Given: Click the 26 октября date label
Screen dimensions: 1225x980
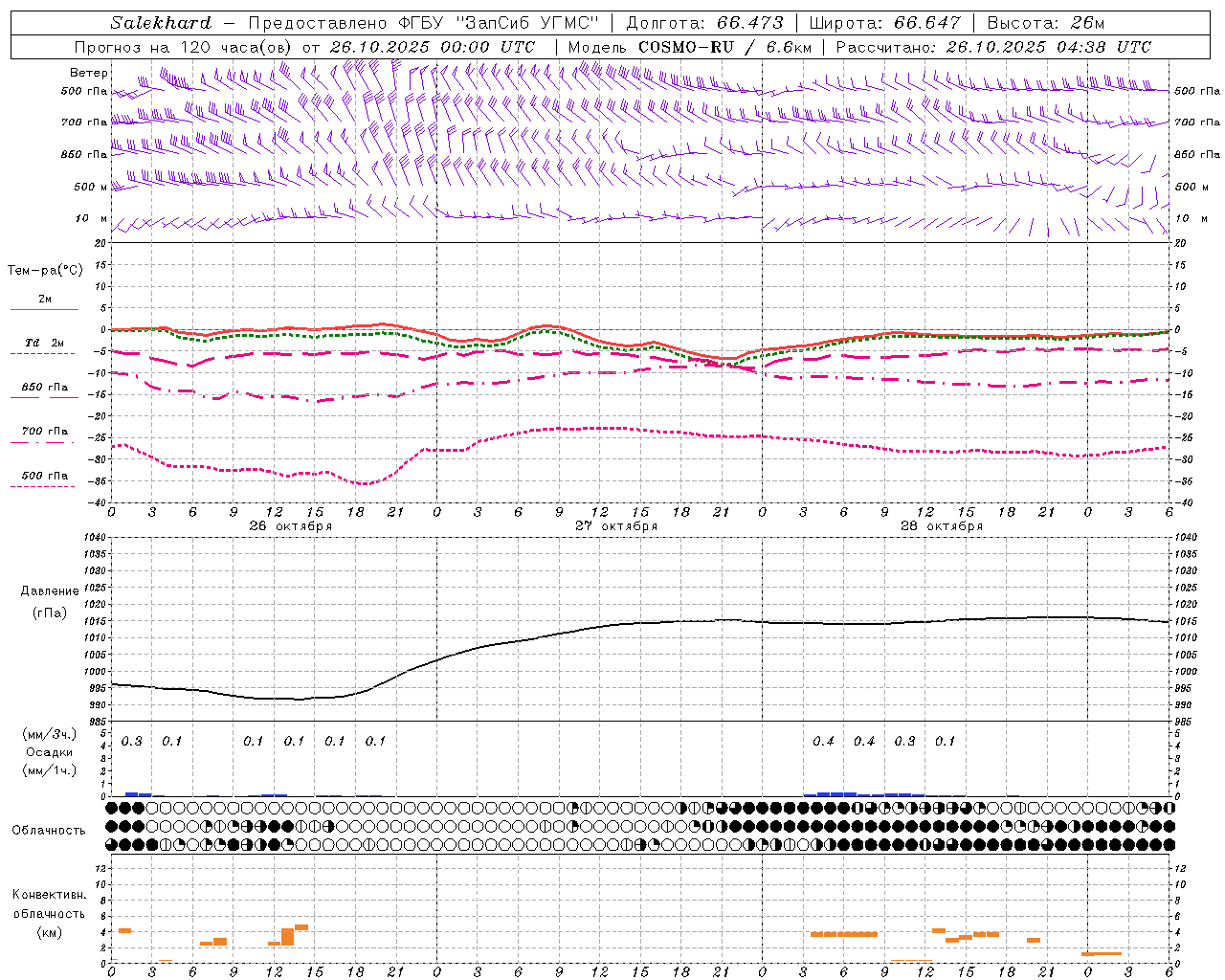Looking at the screenshot, I should (291, 526).
